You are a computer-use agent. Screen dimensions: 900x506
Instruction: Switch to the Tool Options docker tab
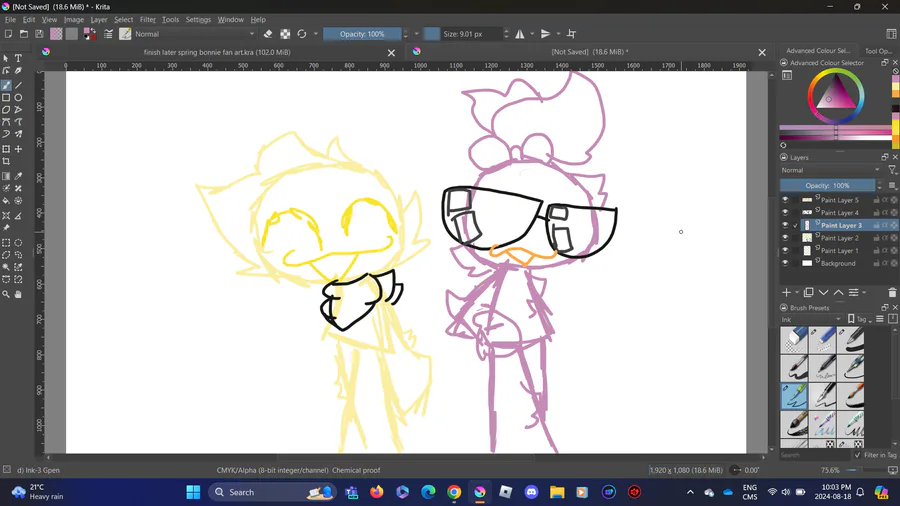coord(878,50)
